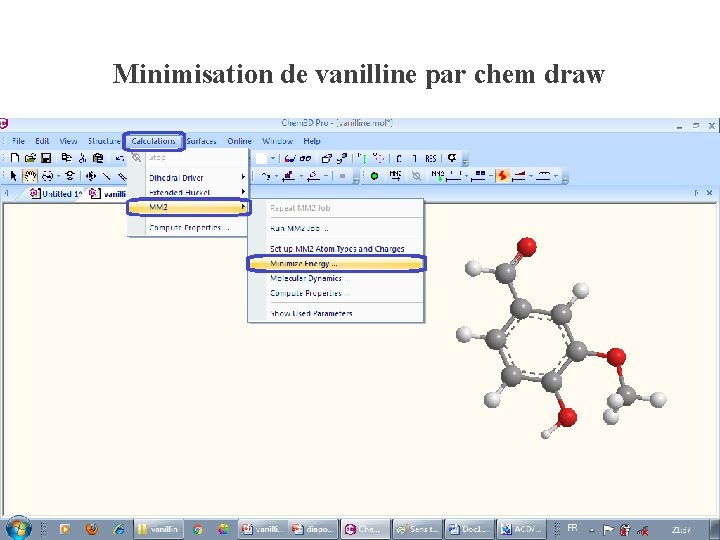Click the hydroxyl oxygen atom in molecule
The image size is (720, 540).
pos(568,416)
